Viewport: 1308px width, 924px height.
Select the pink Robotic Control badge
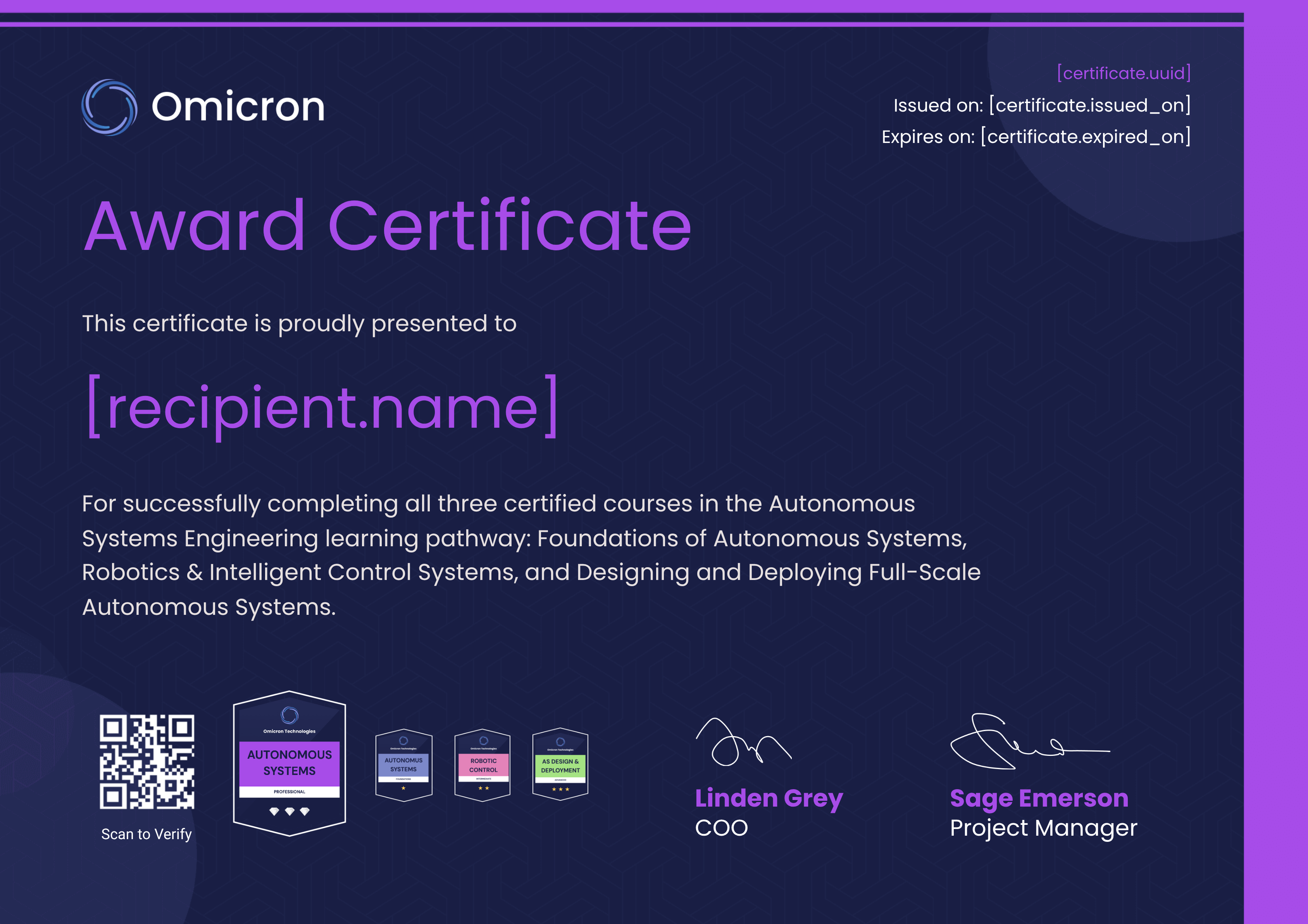[483, 765]
